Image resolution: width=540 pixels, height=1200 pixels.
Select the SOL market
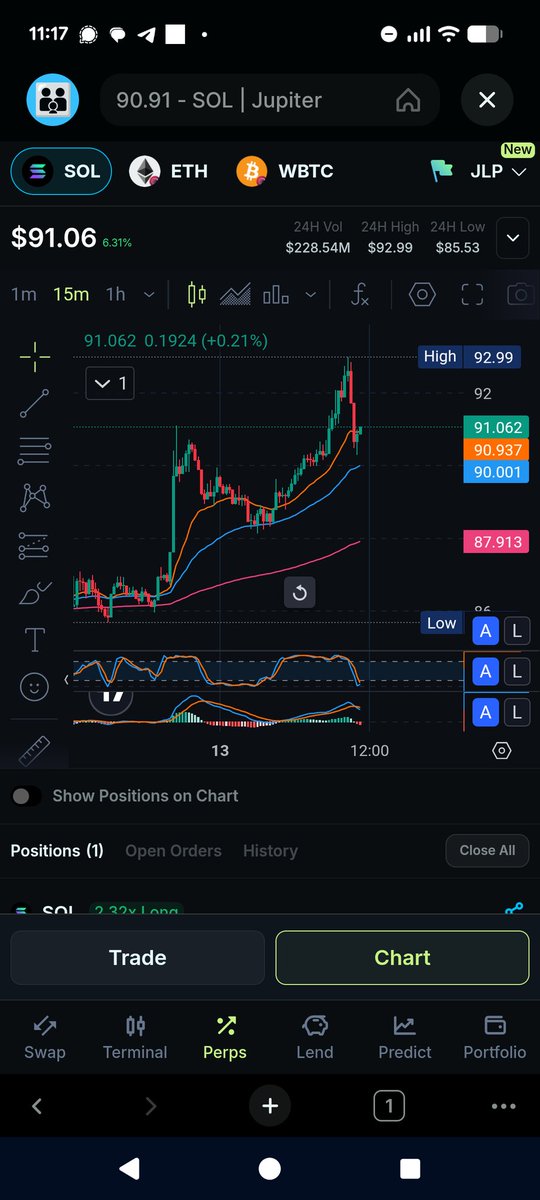pos(61,171)
